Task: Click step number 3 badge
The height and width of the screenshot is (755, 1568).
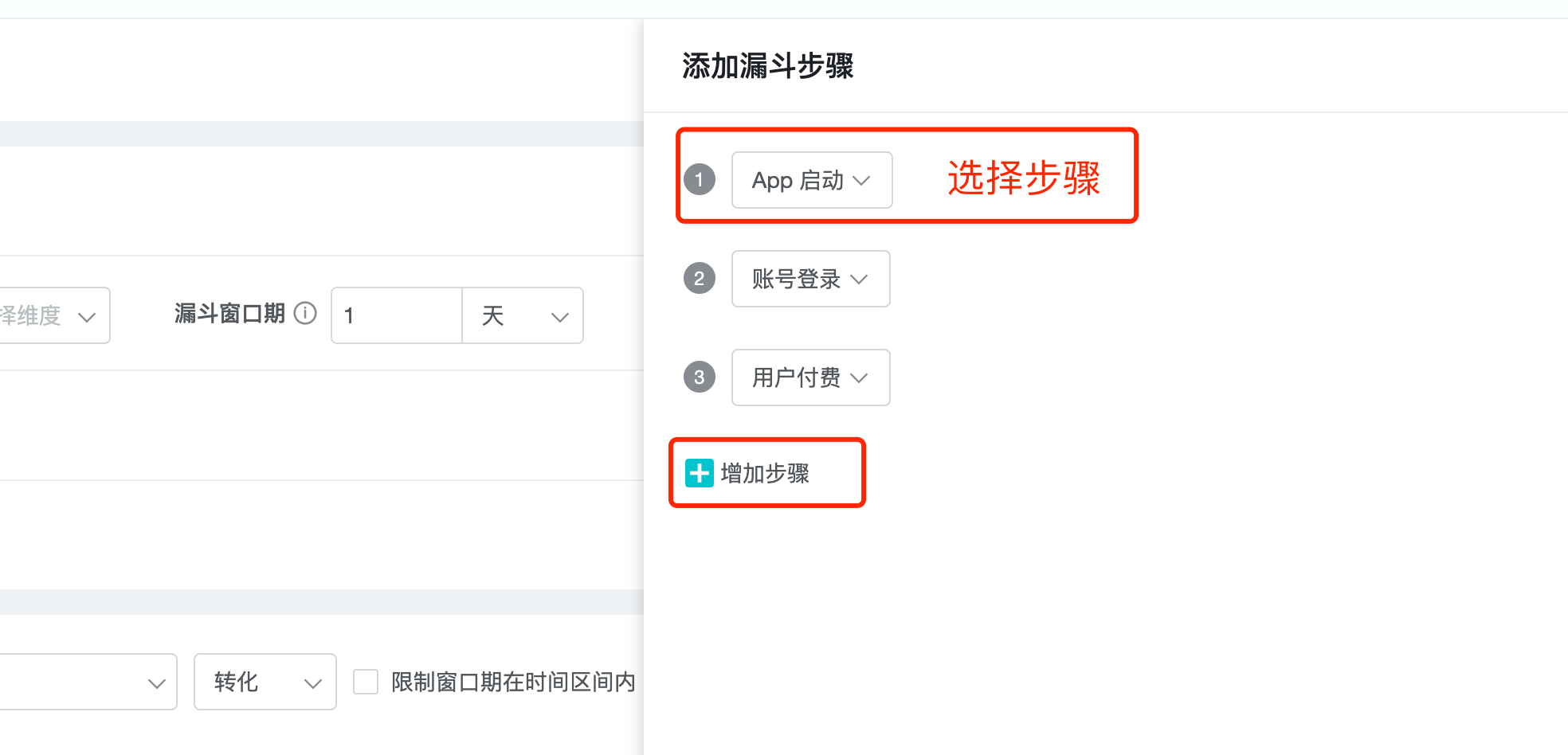Action: pyautogui.click(x=699, y=377)
